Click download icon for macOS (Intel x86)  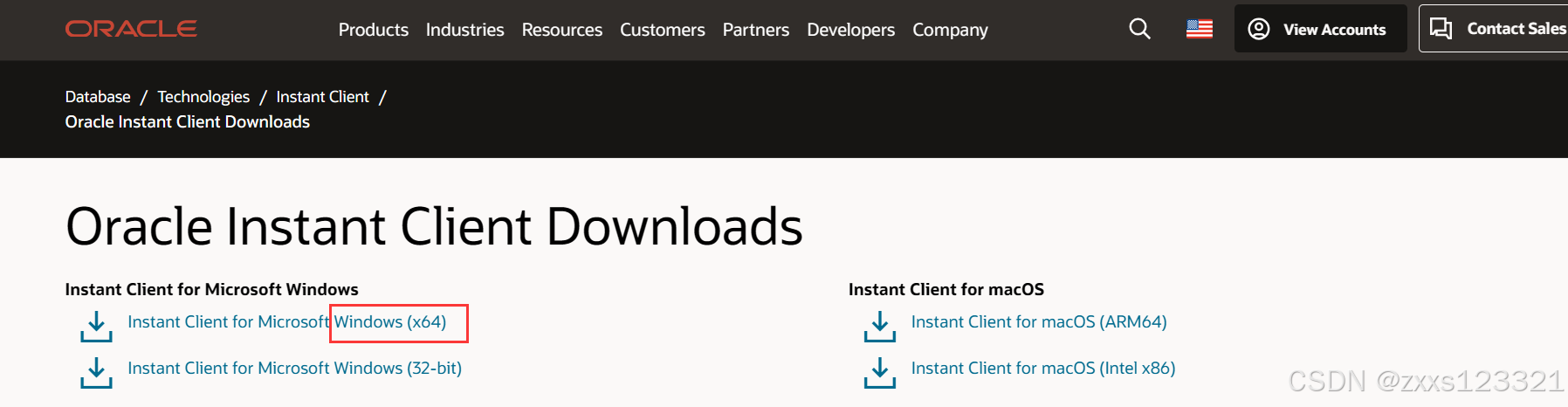tap(880, 372)
